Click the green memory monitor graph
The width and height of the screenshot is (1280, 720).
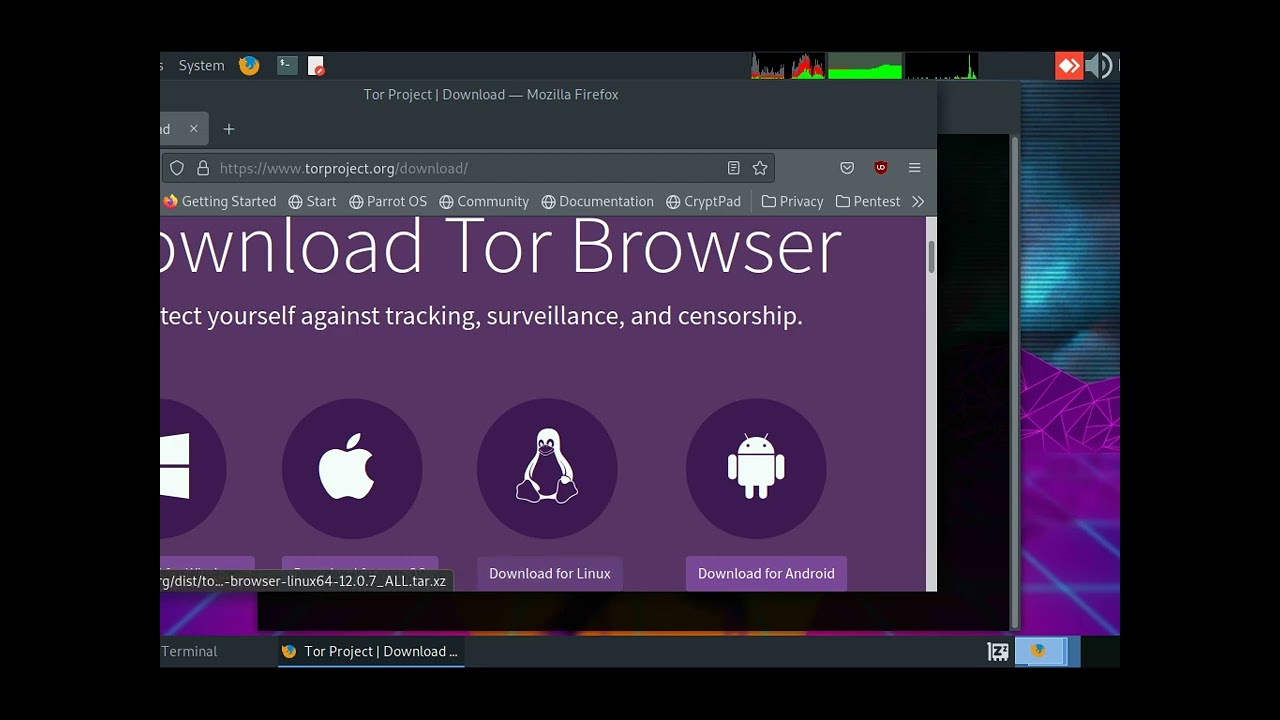(865, 66)
